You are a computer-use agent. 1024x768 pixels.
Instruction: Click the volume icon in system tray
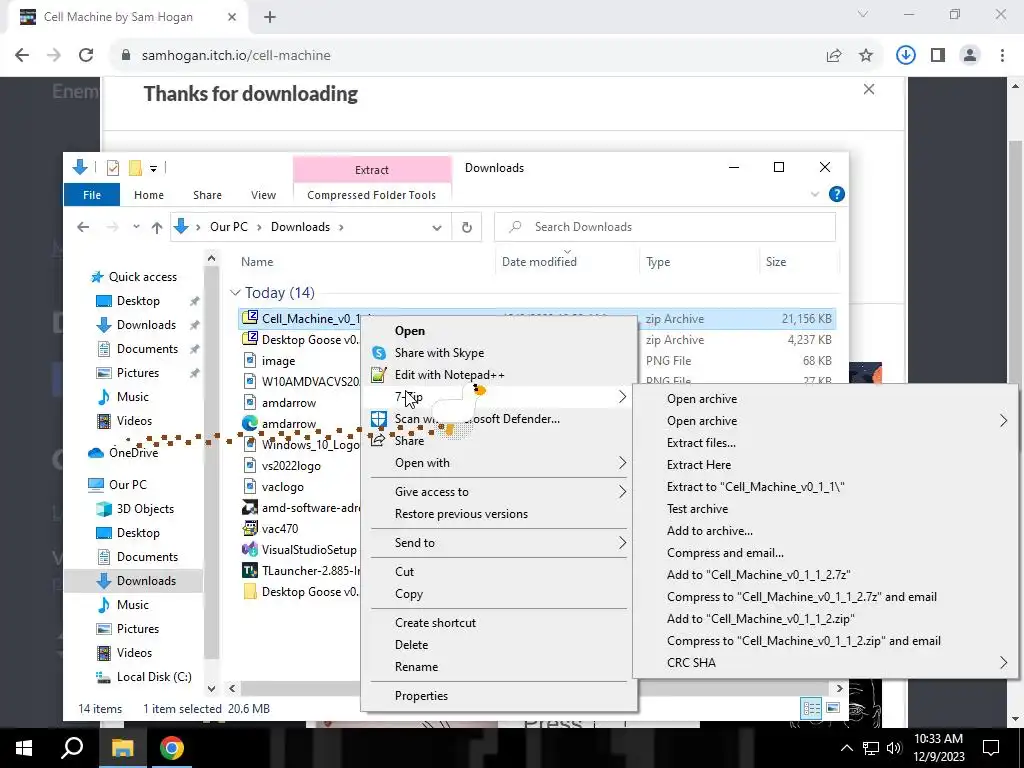(x=894, y=748)
